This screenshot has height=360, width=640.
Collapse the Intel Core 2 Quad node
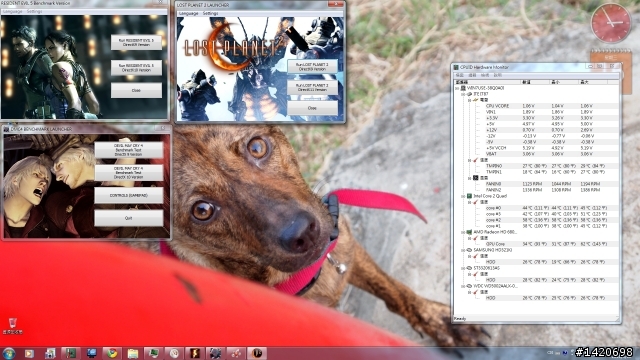463,196
